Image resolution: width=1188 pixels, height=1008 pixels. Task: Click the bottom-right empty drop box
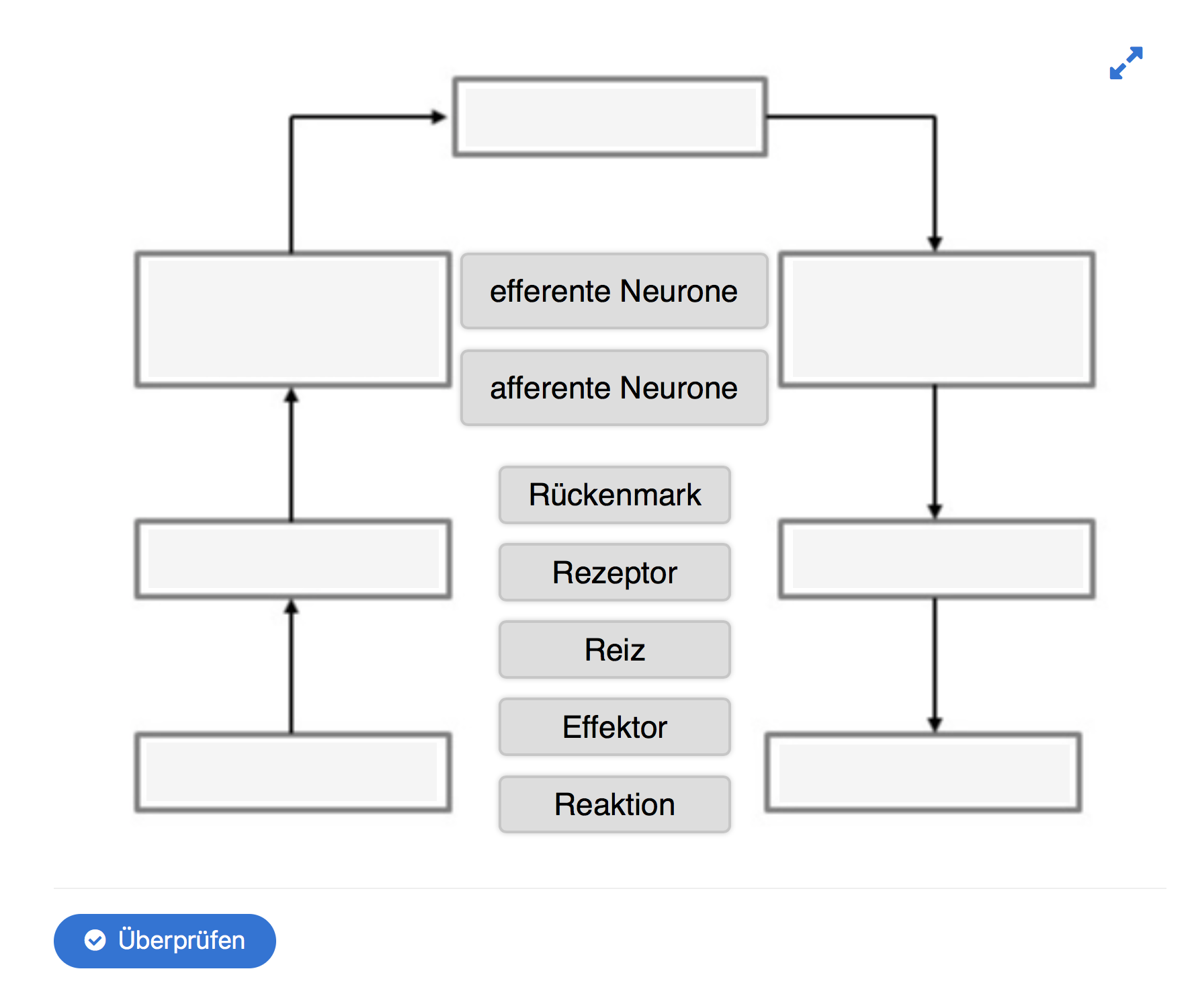point(923,772)
